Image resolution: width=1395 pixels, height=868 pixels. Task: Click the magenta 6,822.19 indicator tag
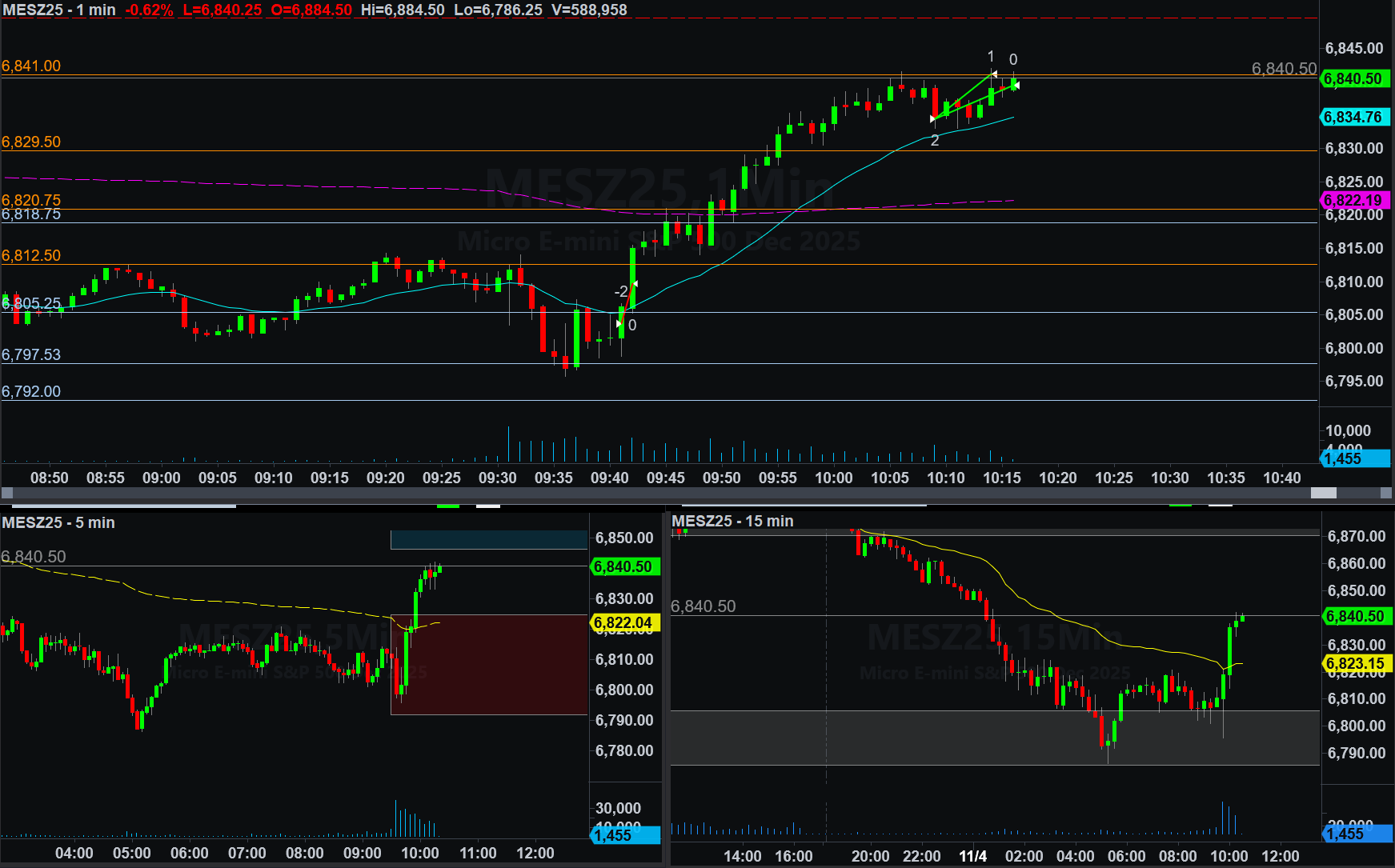pyautogui.click(x=1354, y=200)
